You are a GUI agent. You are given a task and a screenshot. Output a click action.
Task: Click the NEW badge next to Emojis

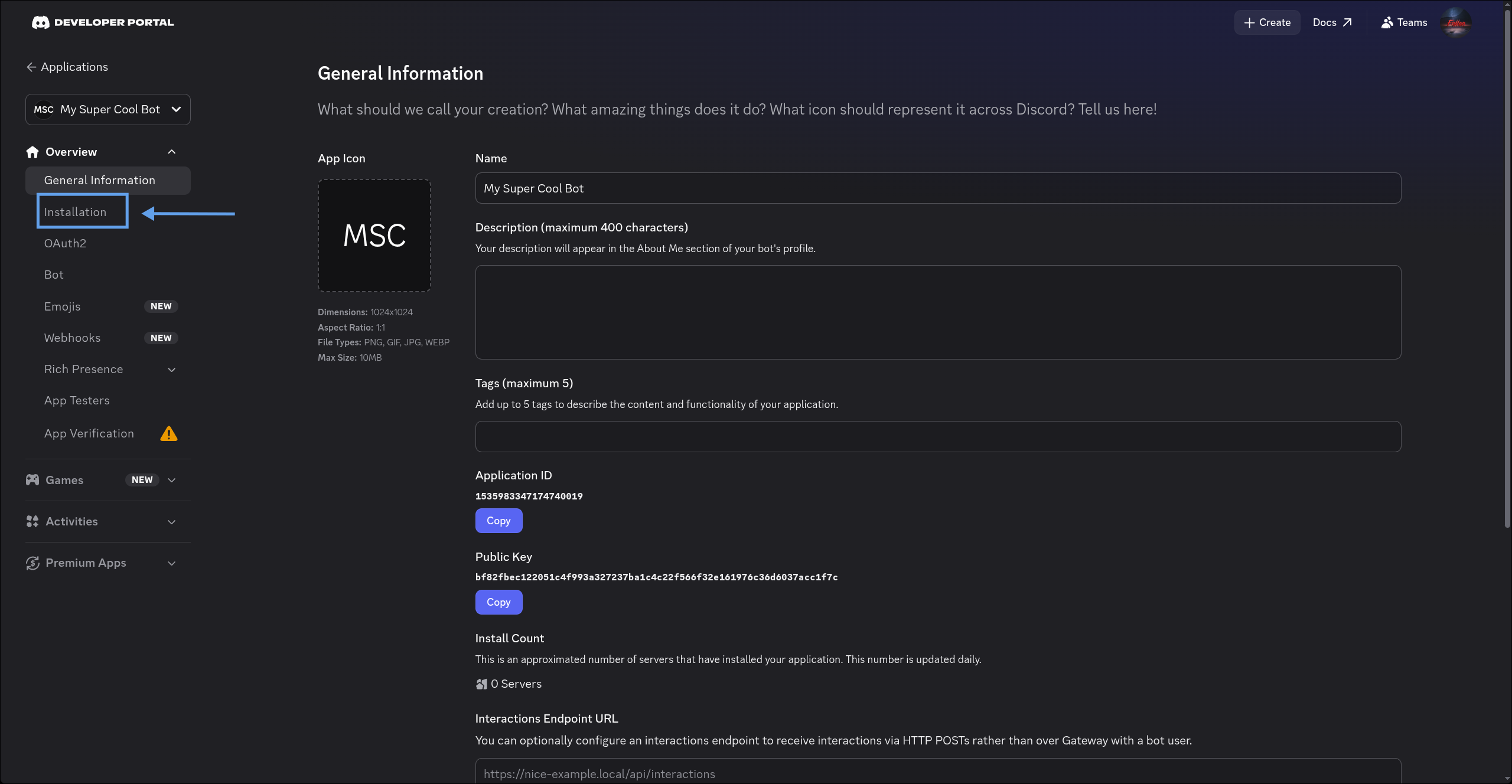161,306
